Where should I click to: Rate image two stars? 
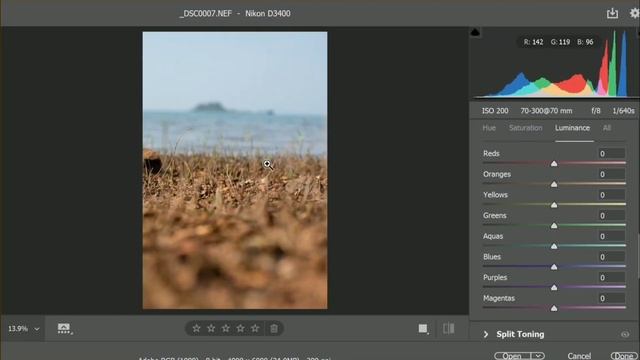[211, 328]
